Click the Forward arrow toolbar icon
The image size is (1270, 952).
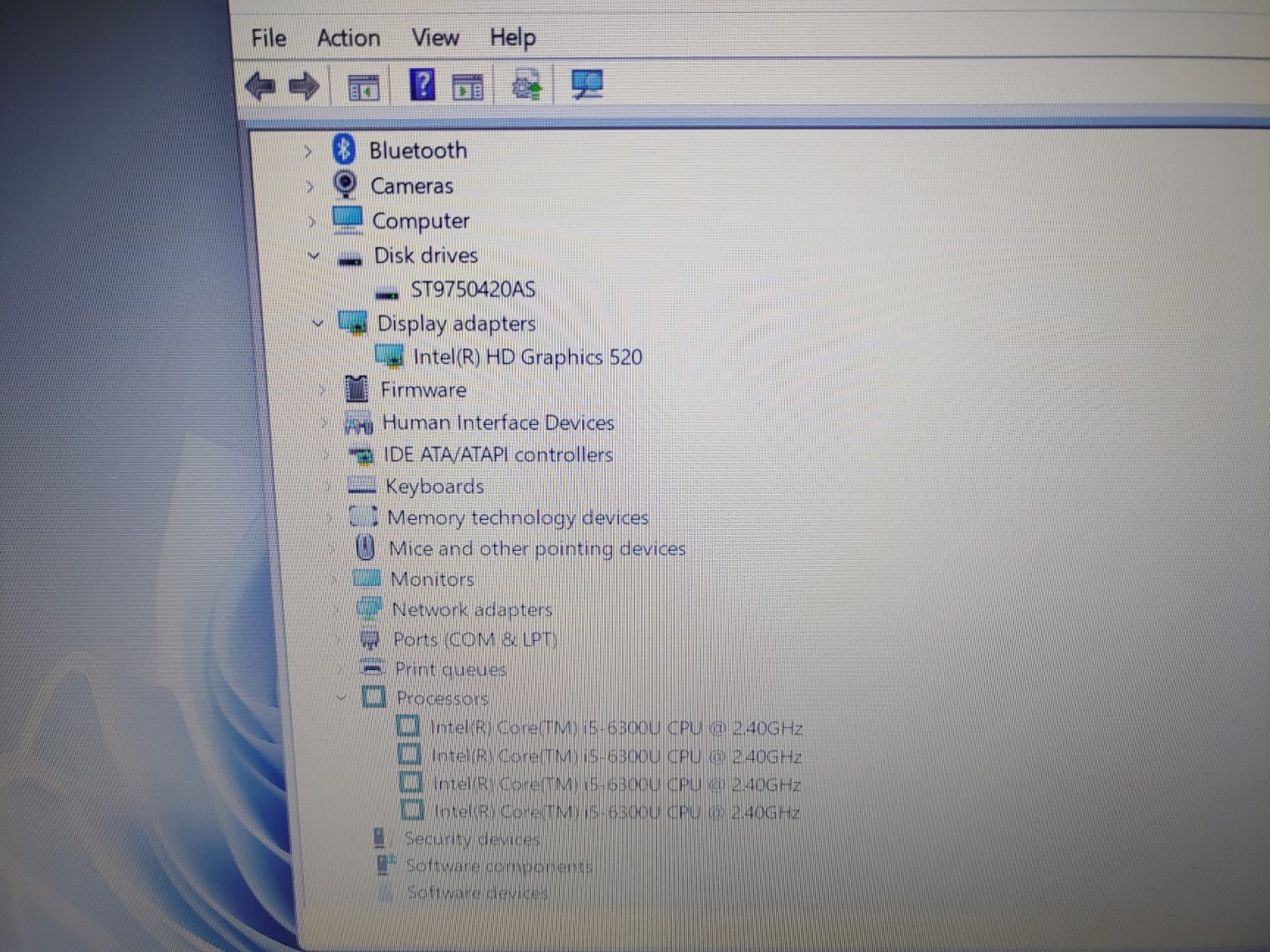pos(304,86)
